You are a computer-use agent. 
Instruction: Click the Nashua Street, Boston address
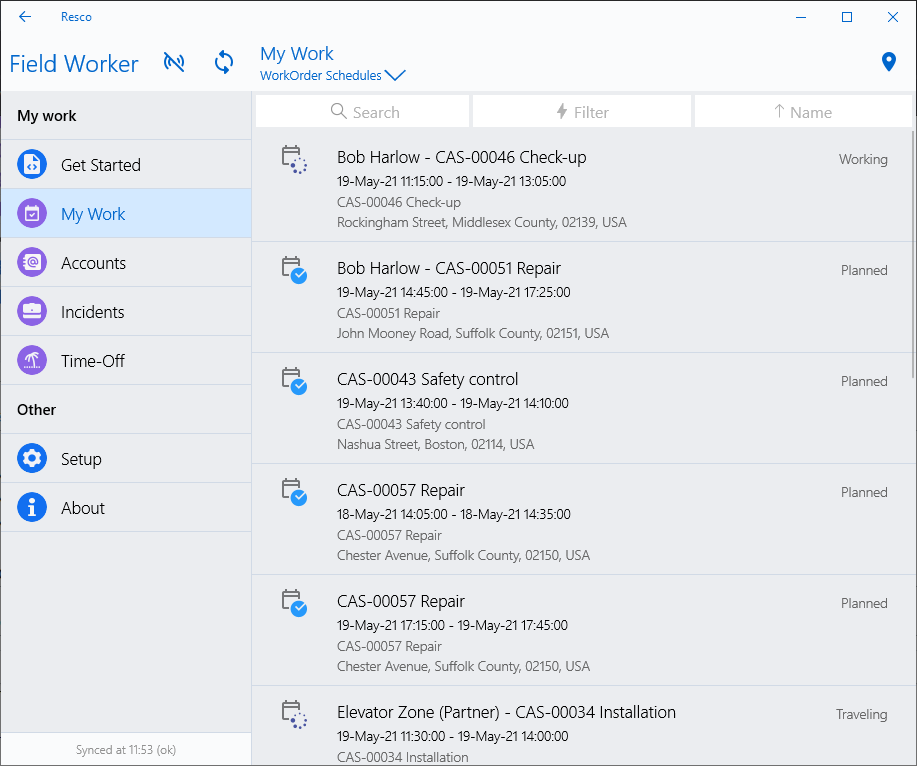click(x=435, y=444)
